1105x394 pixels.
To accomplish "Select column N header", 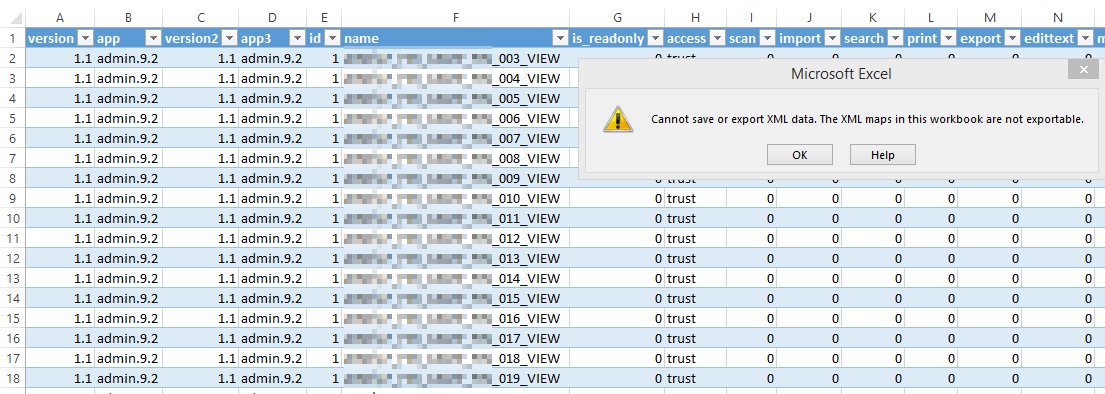I will tap(1058, 17).
